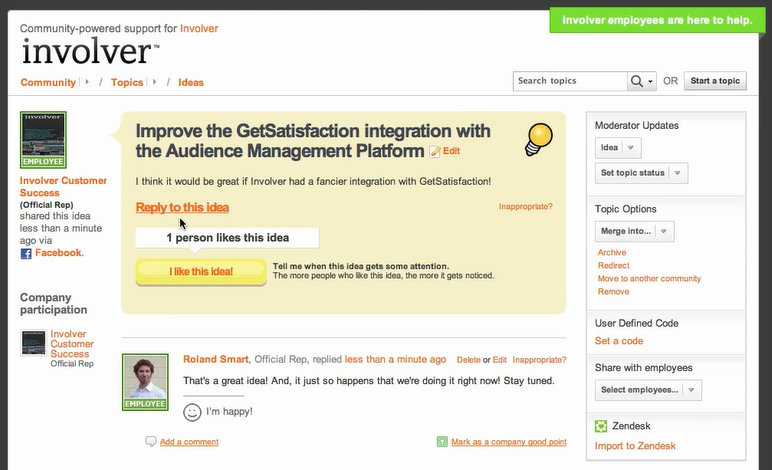Viewport: 772px width, 470px height.
Task: Click the Search topics input field
Action: tap(570, 81)
